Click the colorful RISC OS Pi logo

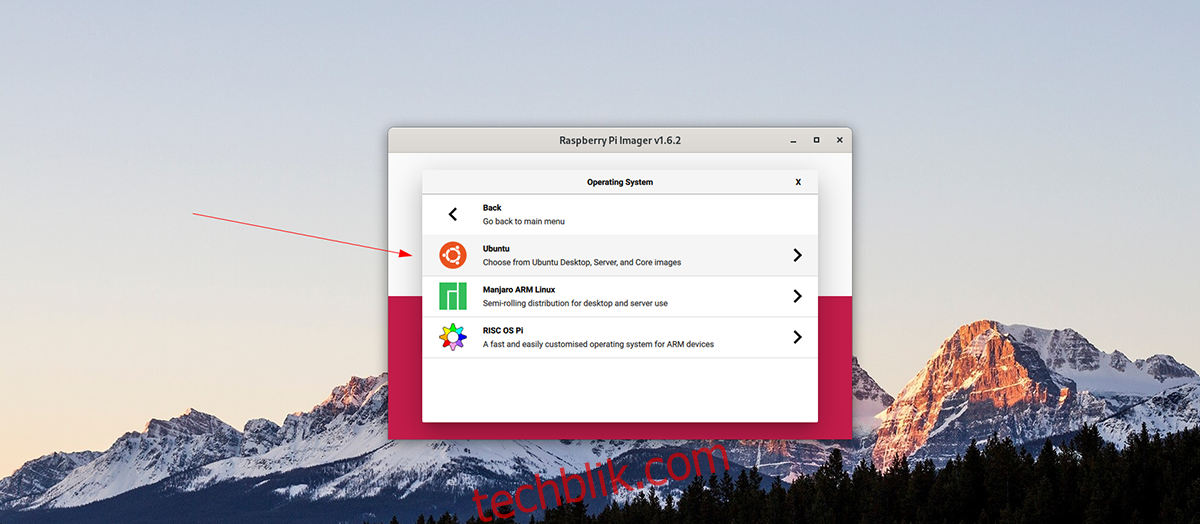pos(453,337)
